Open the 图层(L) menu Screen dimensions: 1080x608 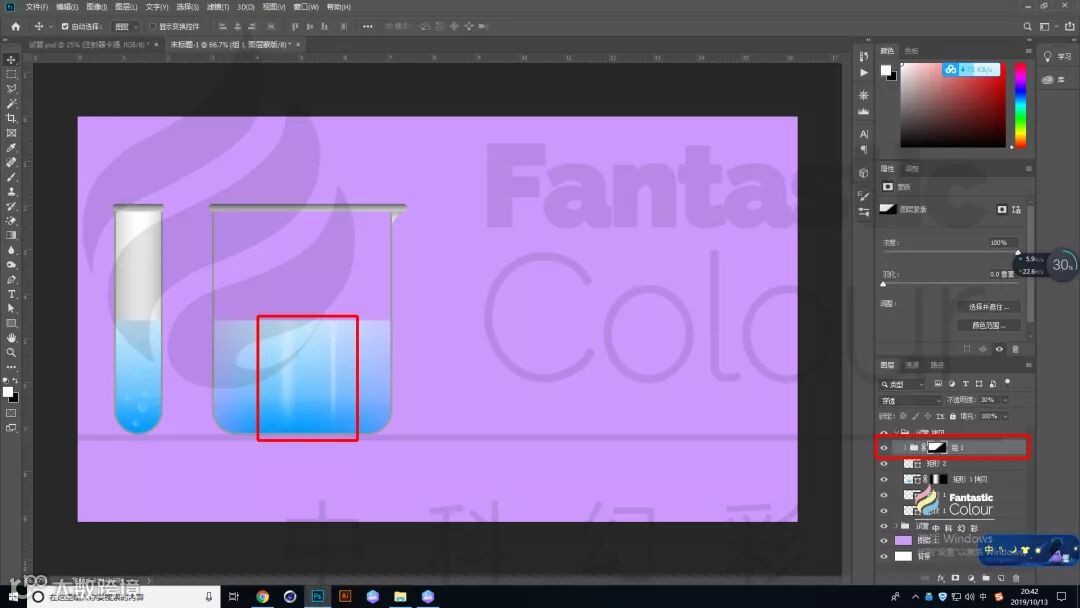126,7
